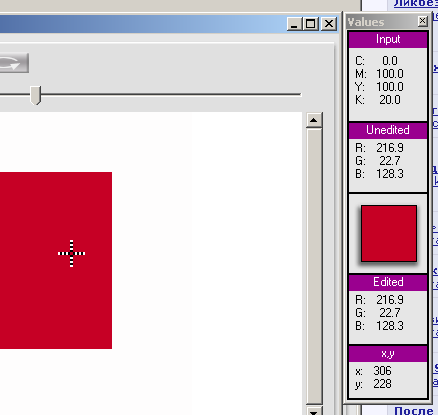Select the slider thumb handle

coord(35,95)
